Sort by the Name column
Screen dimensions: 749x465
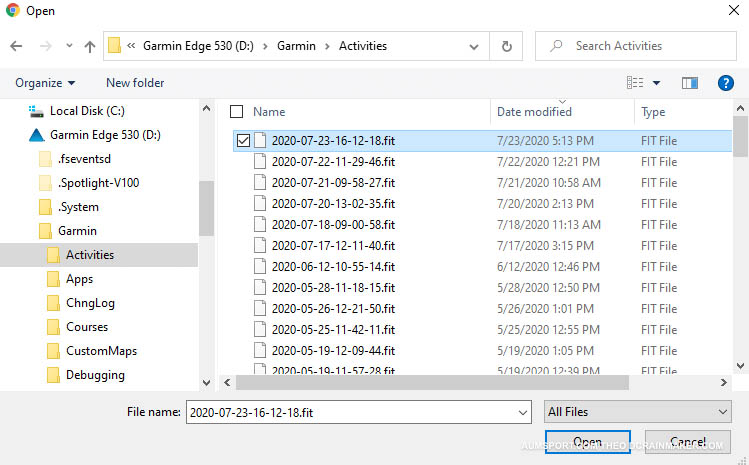(269, 112)
